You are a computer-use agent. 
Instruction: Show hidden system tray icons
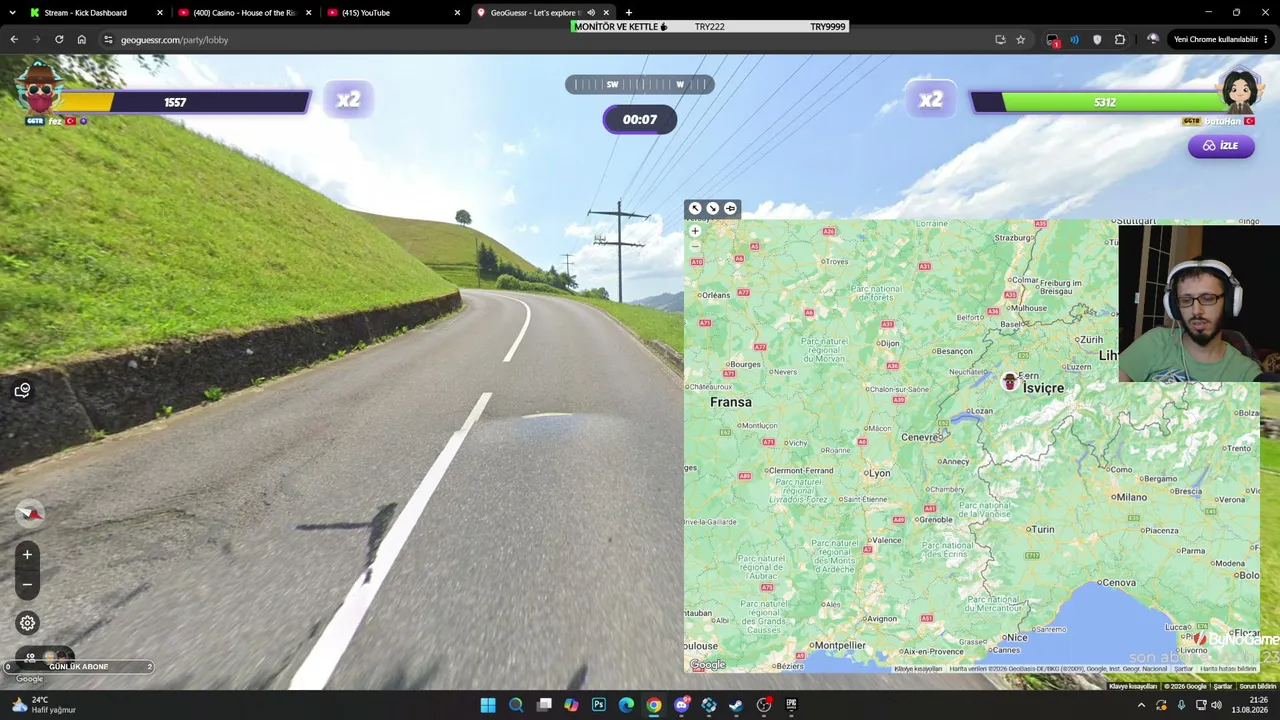click(x=1141, y=705)
